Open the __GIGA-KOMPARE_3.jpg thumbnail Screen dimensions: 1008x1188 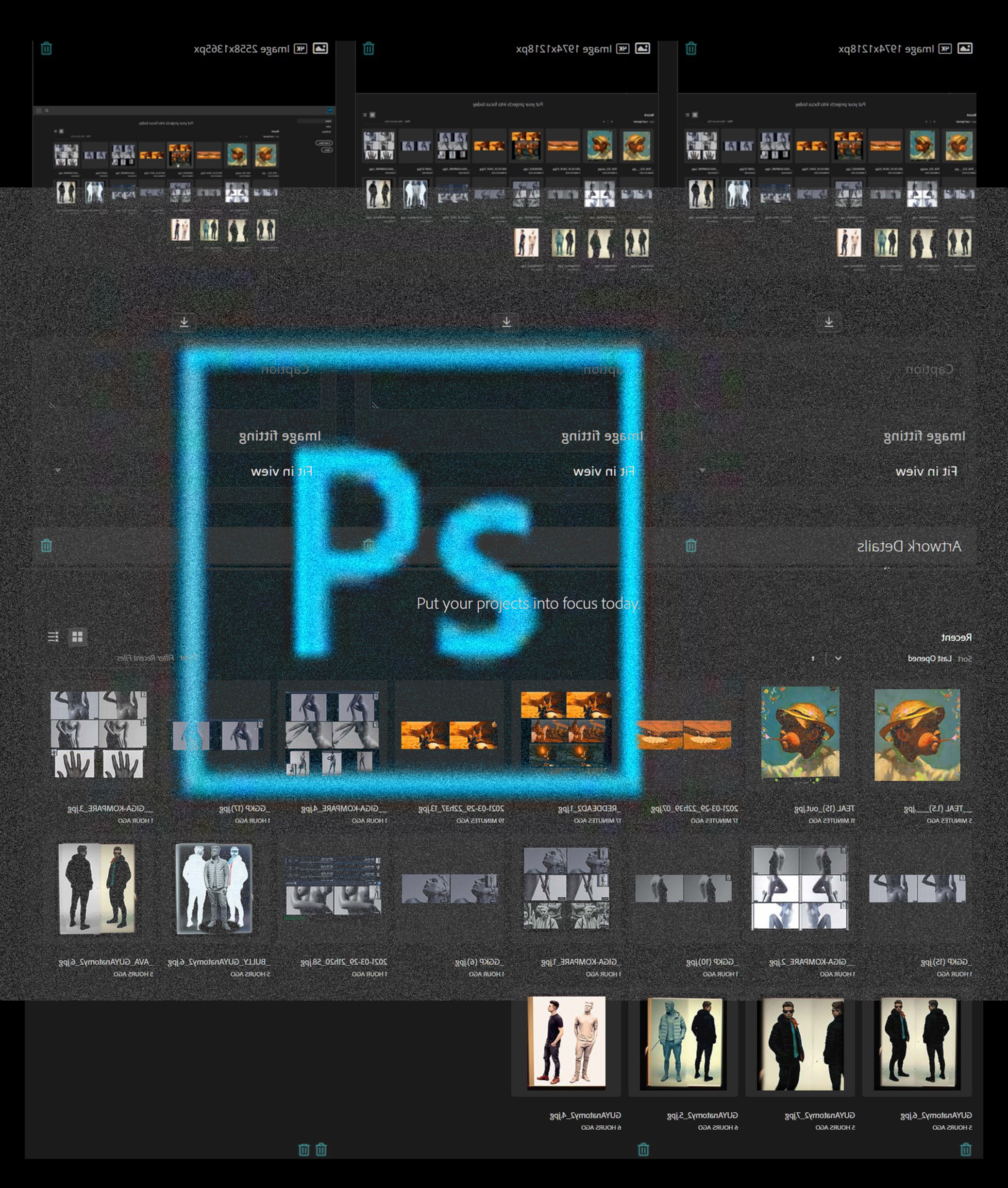click(98, 734)
